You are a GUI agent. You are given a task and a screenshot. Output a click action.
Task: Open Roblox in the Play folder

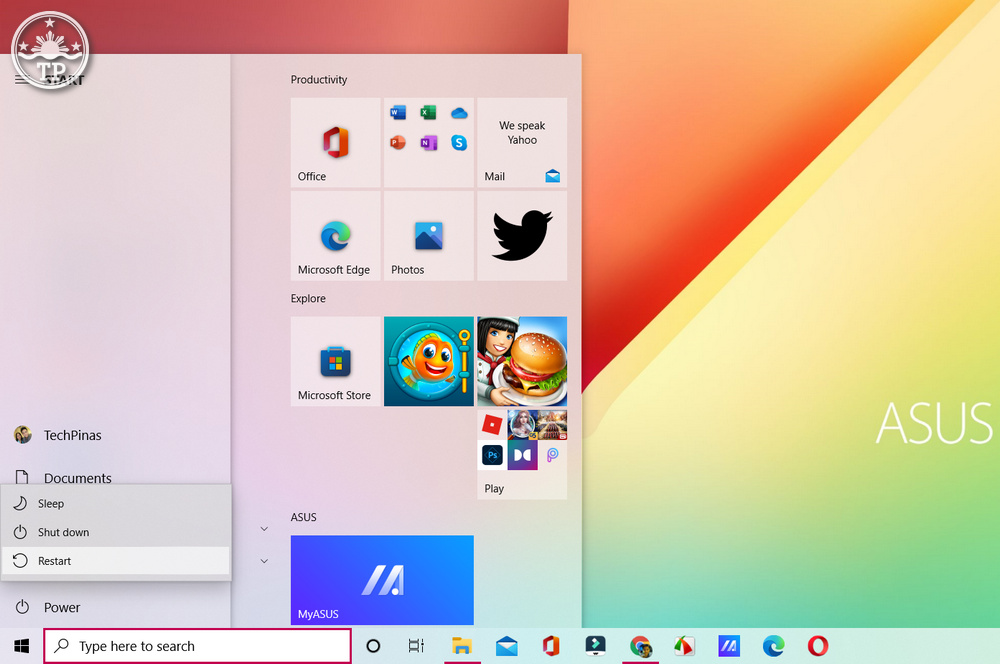(x=492, y=425)
